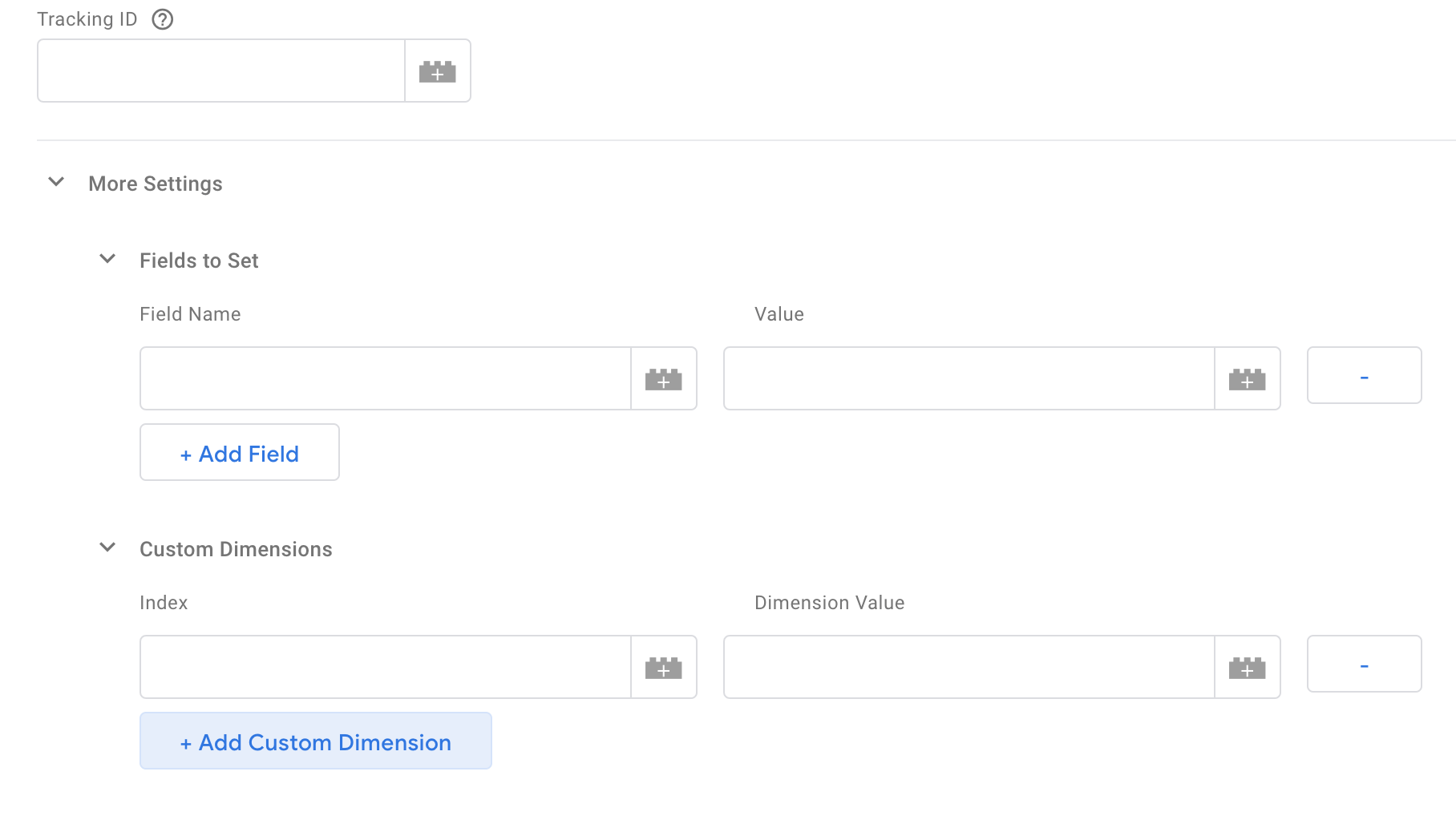This screenshot has height=816, width=1456.
Task: Focus the Field Name input box
Action: tap(386, 379)
